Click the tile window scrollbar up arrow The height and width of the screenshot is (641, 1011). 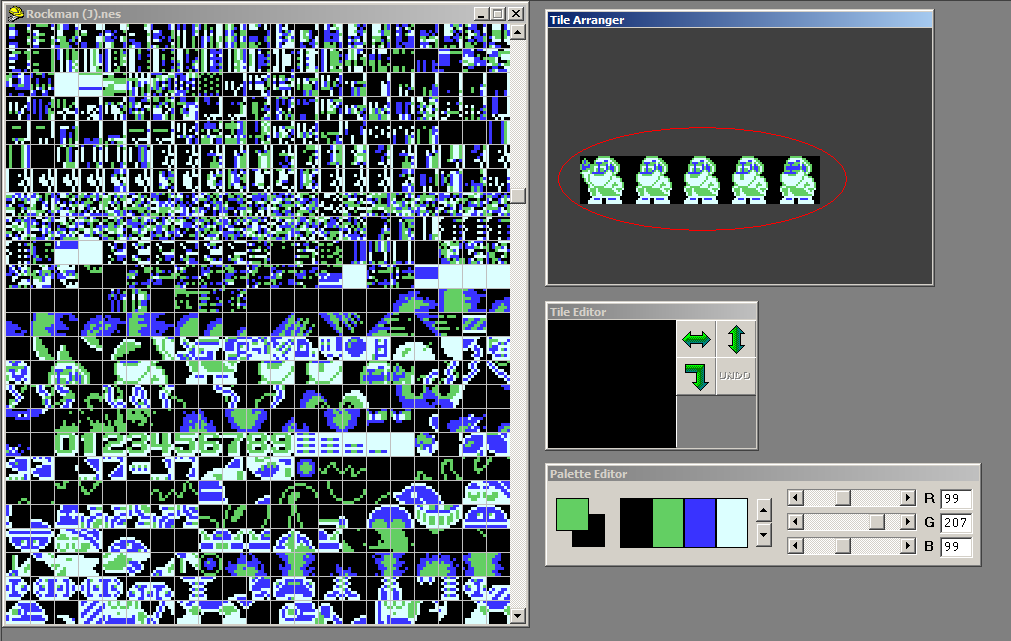(519, 31)
